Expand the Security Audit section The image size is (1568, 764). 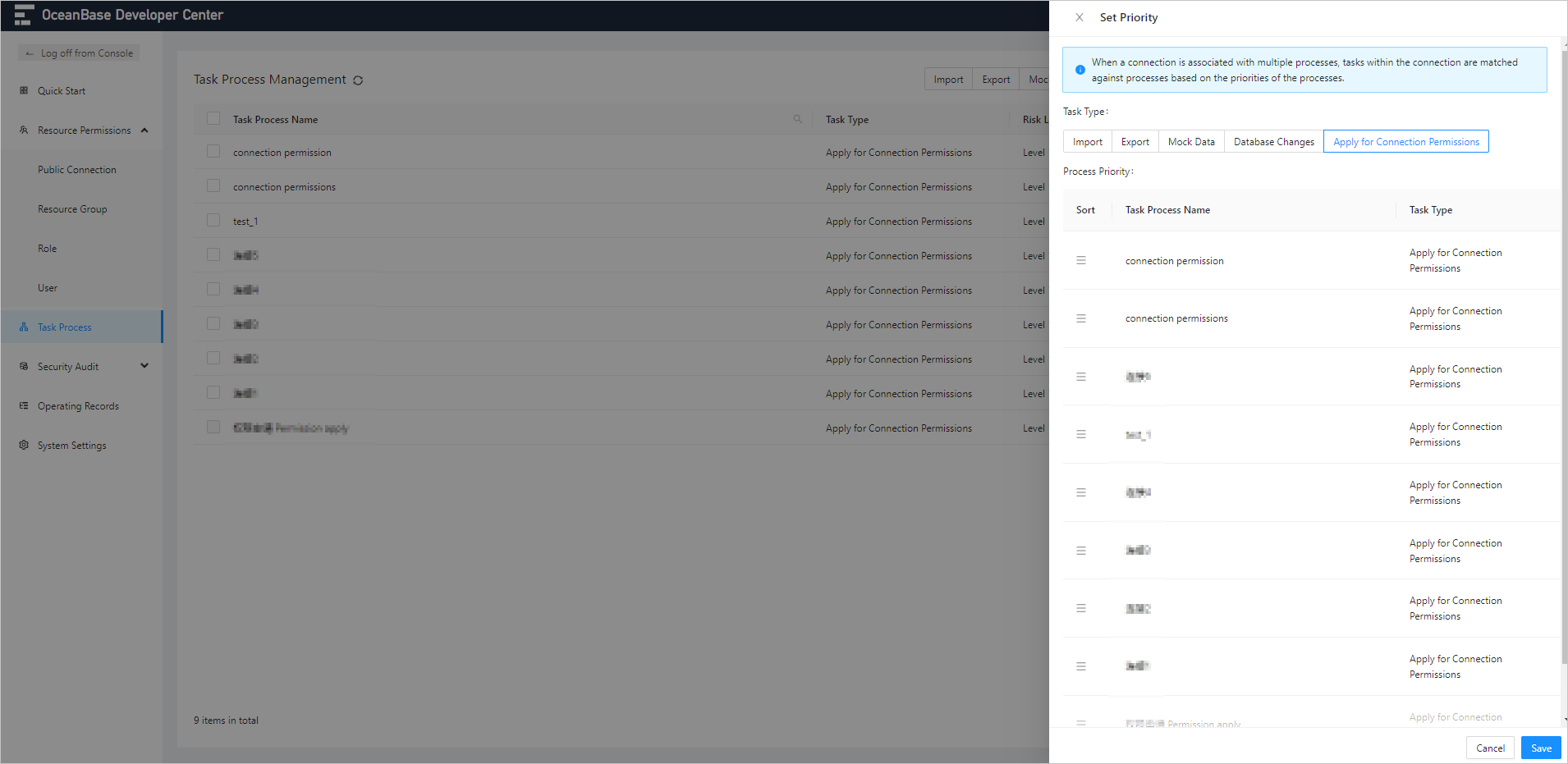[144, 366]
